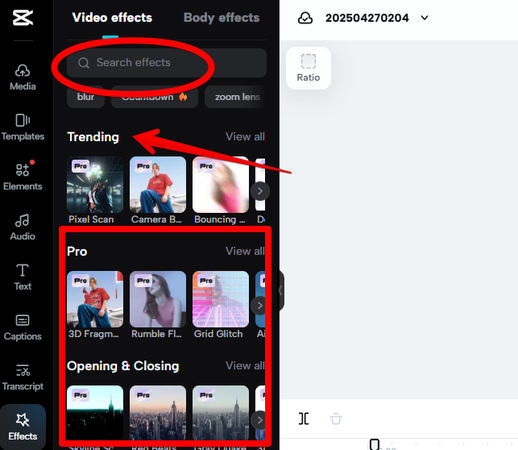Viewport: 518px width, 450px height.
Task: Select the Effects sidebar item
Action: pyautogui.click(x=22, y=427)
